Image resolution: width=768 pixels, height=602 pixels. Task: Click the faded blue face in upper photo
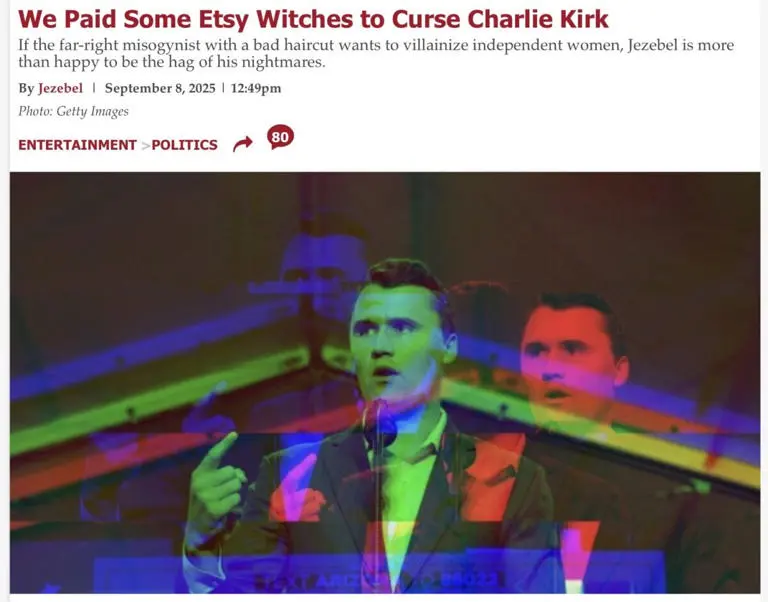(323, 269)
